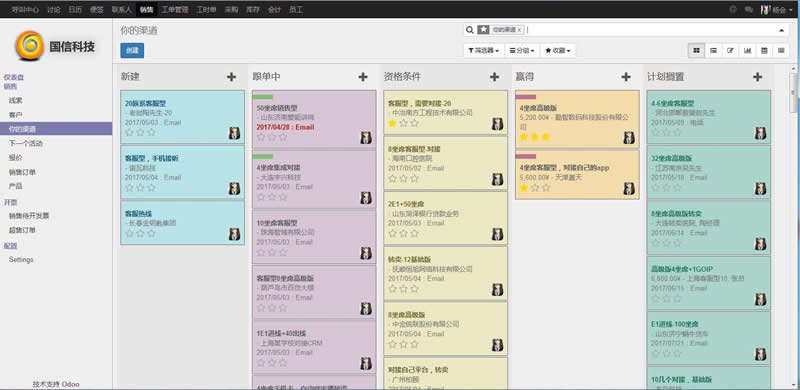Screen dimensions: 800x390
Task: Click green color tag on 4坐席集成对接 card
Action: click(x=263, y=156)
